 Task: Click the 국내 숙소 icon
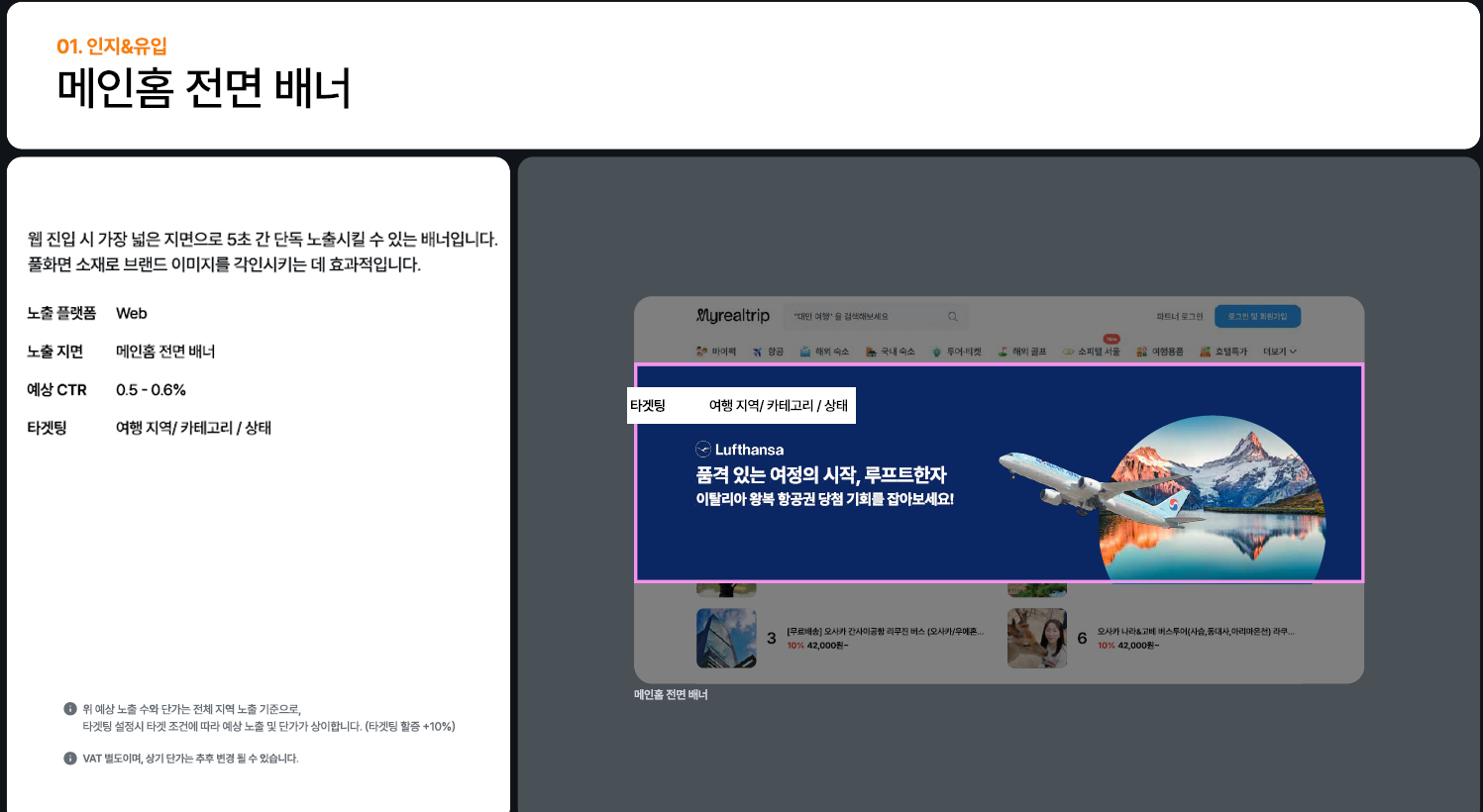871,352
